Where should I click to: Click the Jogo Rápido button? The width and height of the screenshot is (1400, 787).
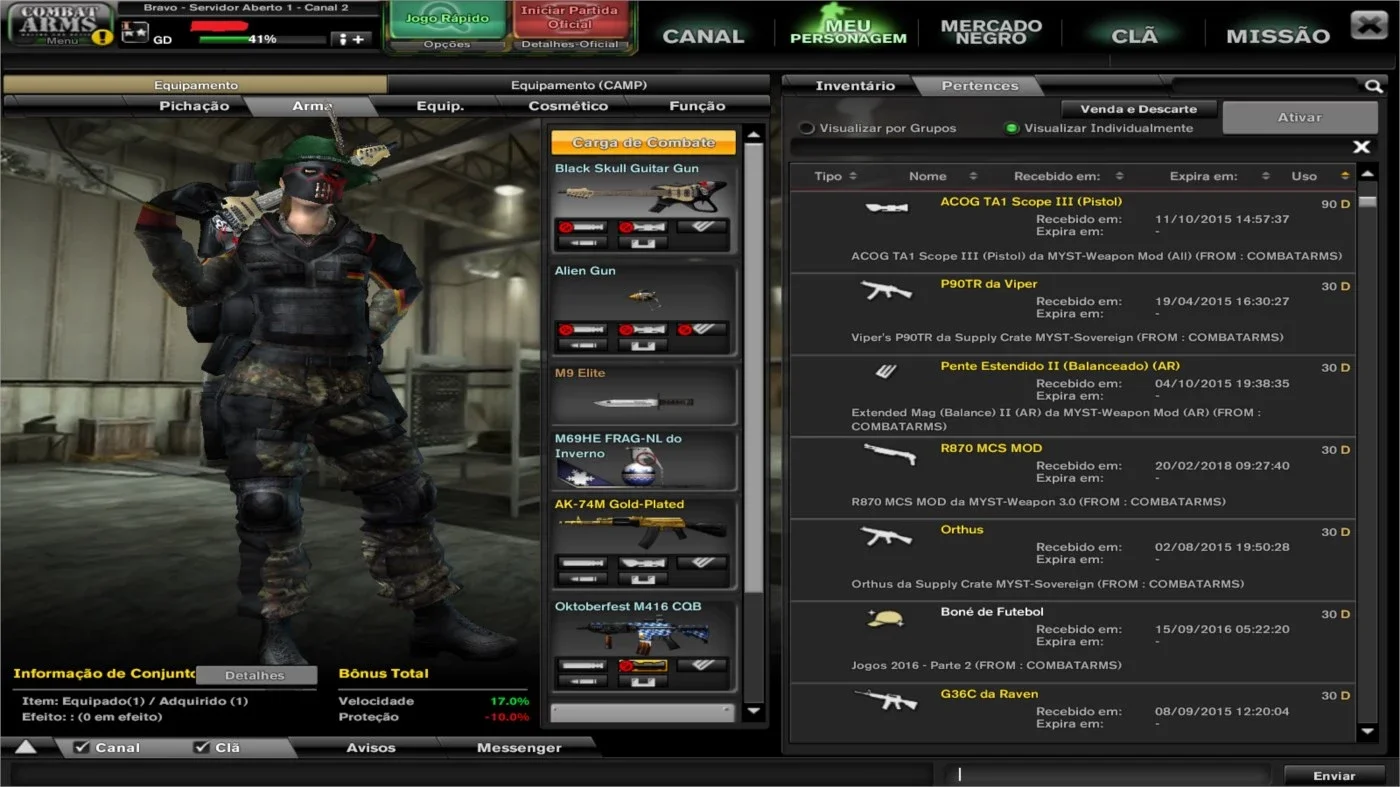tap(447, 19)
